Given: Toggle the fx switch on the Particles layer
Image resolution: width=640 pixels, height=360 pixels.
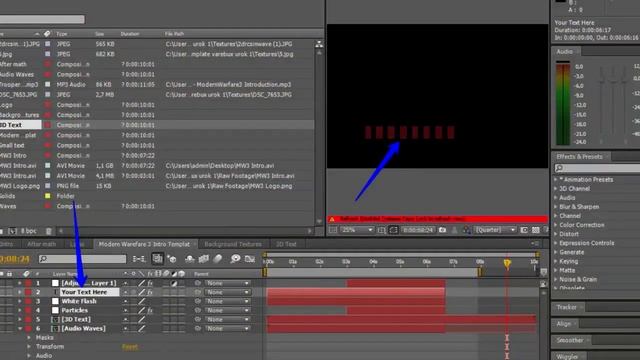Looking at the screenshot, I should (x=150, y=310).
